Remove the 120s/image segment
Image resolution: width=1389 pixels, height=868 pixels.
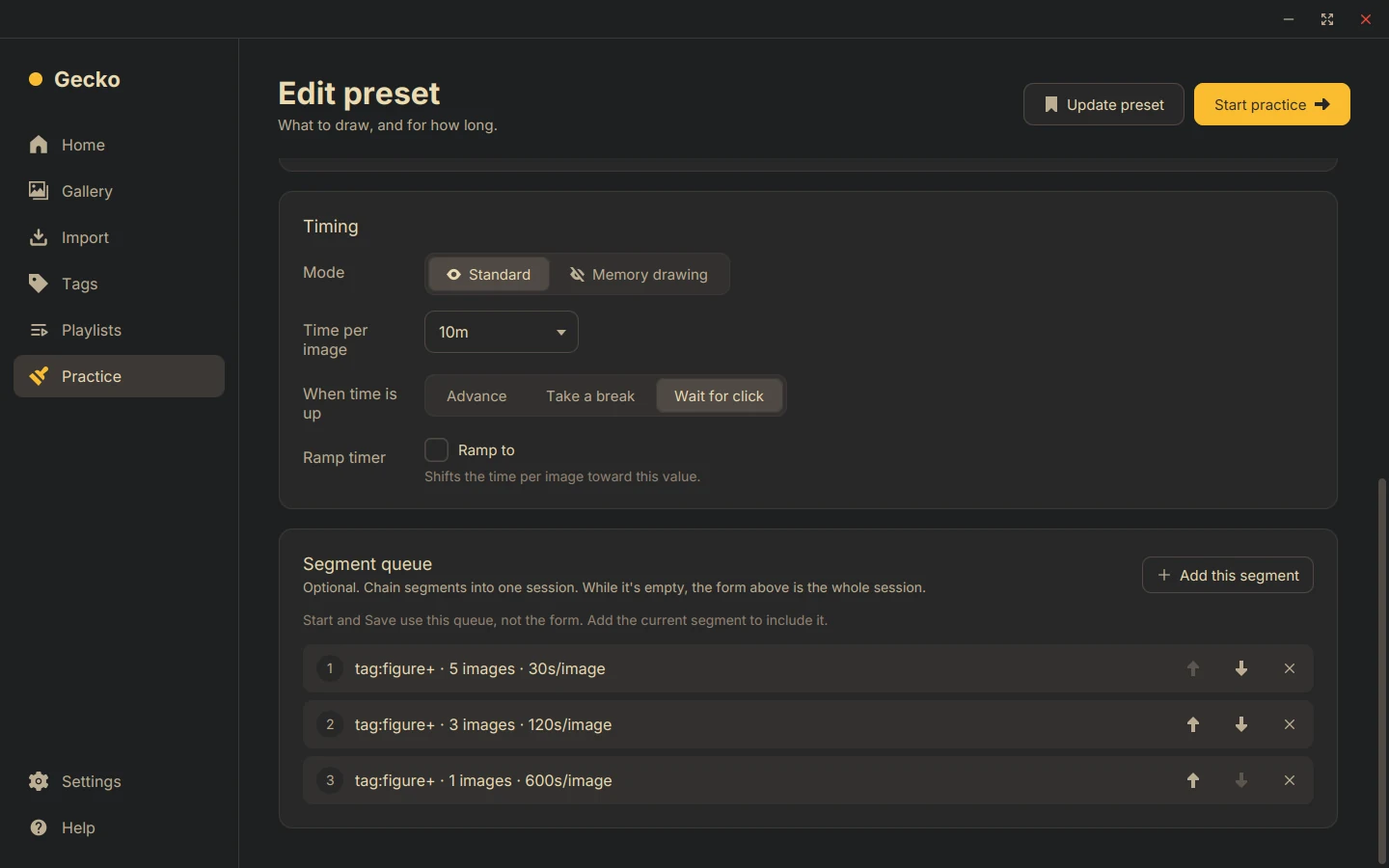click(x=1290, y=724)
